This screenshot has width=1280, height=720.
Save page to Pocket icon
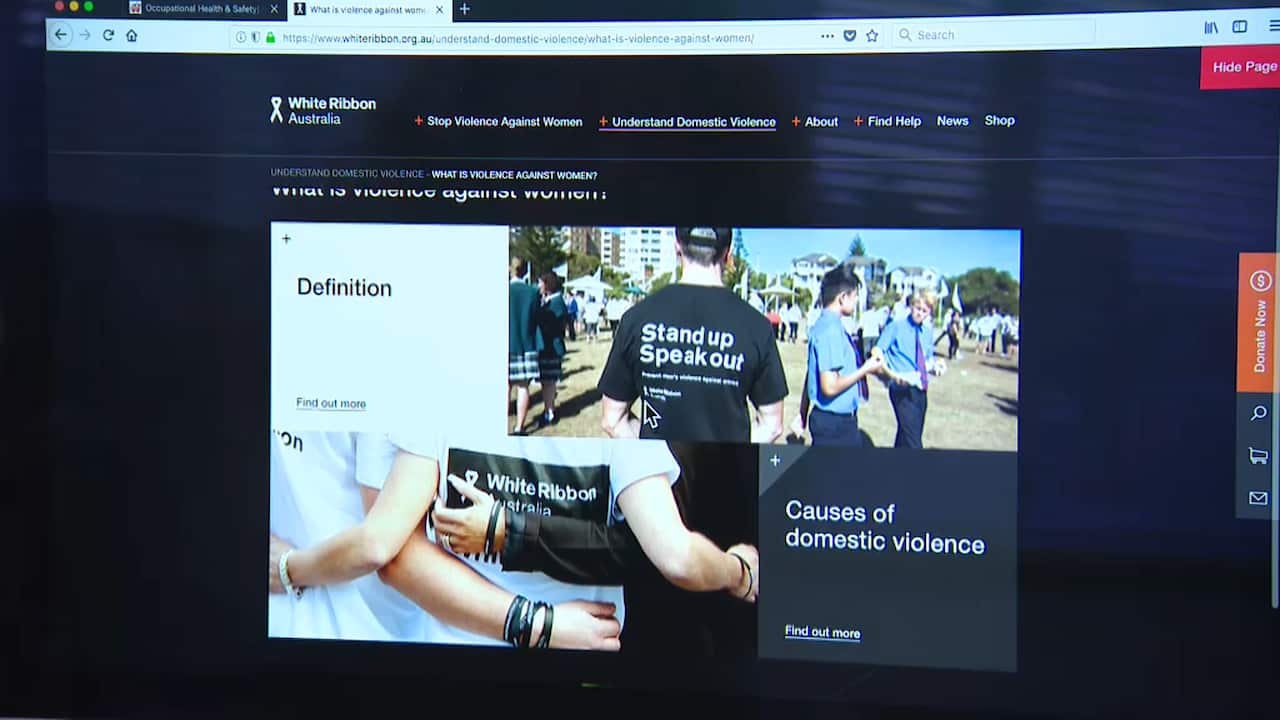click(x=850, y=36)
